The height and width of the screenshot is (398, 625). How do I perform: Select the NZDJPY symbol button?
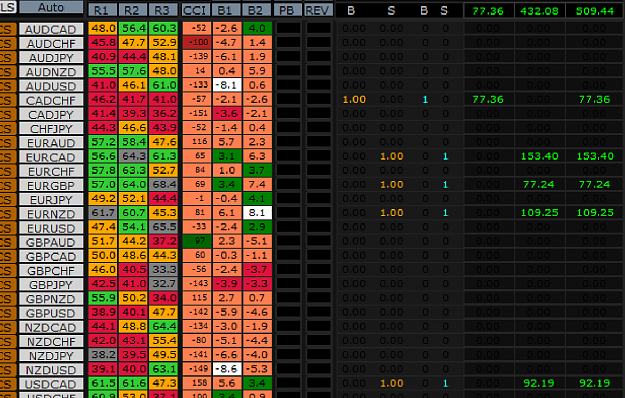point(51,356)
